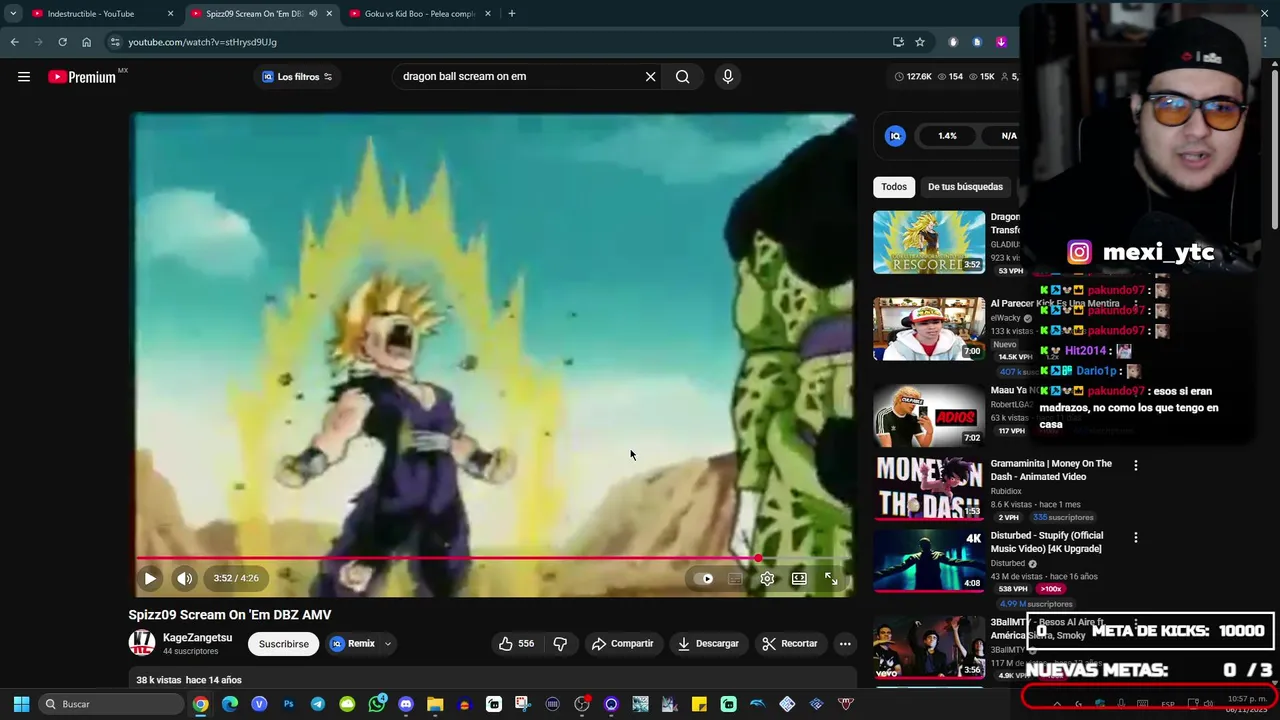Open KageZangetsu channel name link

pos(197,637)
